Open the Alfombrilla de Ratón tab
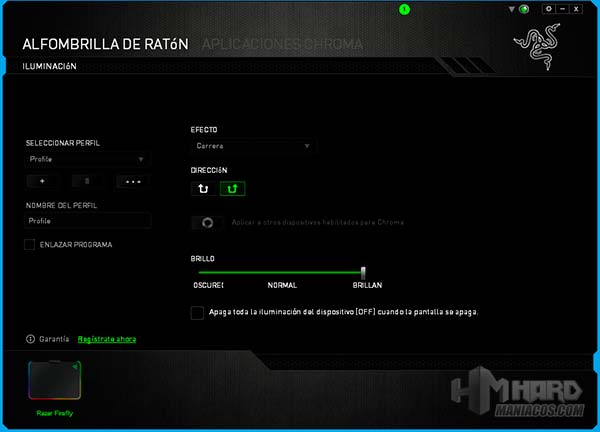Viewport: 600px width, 432px height. point(105,44)
